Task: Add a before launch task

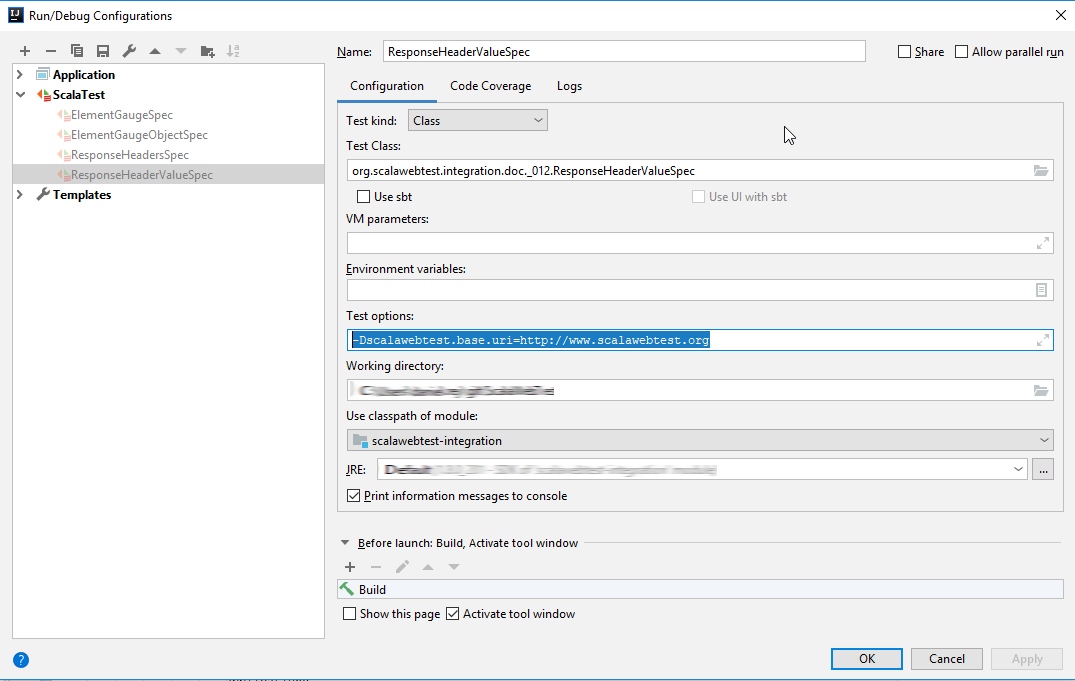Action: [350, 567]
